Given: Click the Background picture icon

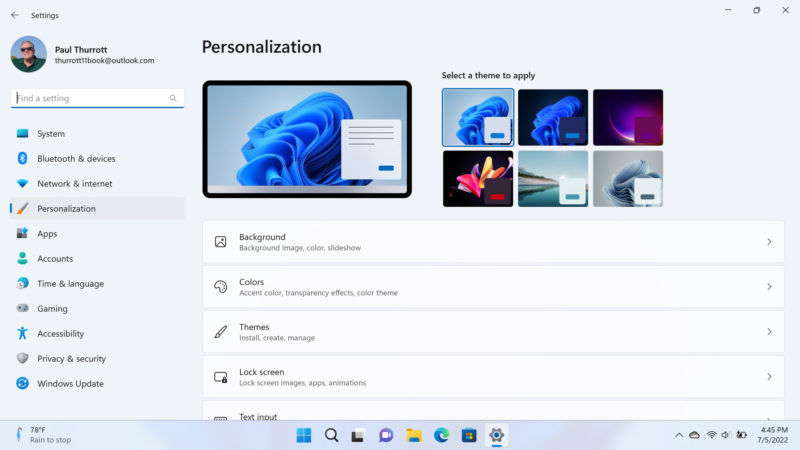Looking at the screenshot, I should (220, 242).
